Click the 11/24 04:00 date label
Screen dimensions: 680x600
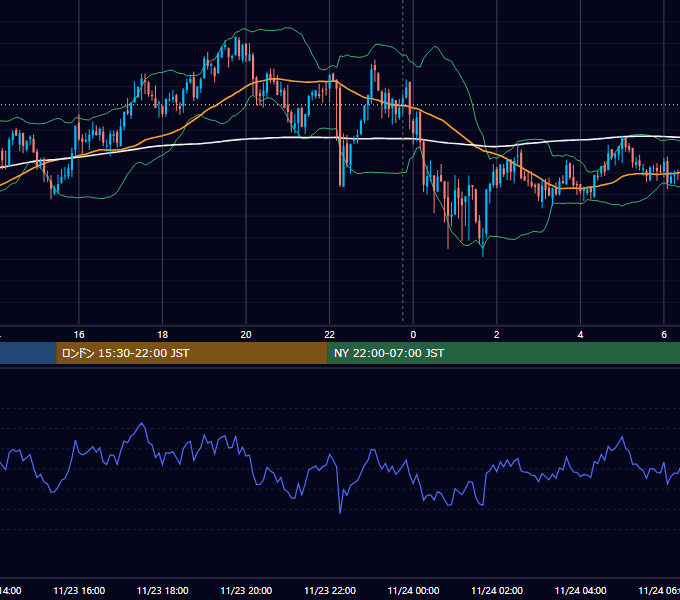click(580, 590)
